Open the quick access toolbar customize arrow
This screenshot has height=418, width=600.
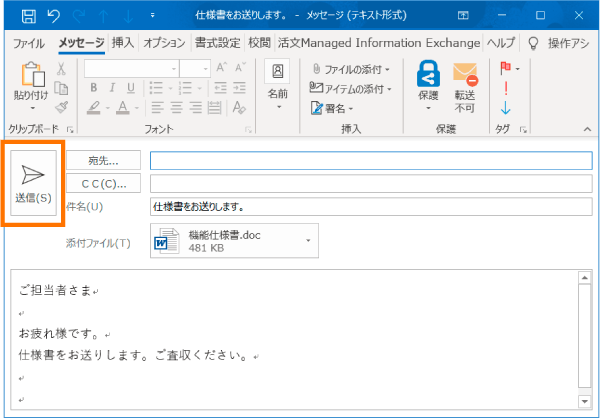tap(153, 16)
